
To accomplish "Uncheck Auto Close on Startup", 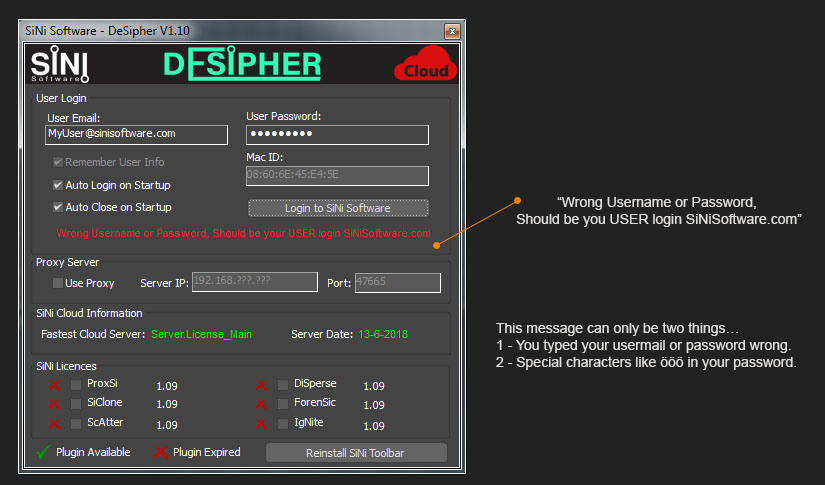I will coord(58,207).
